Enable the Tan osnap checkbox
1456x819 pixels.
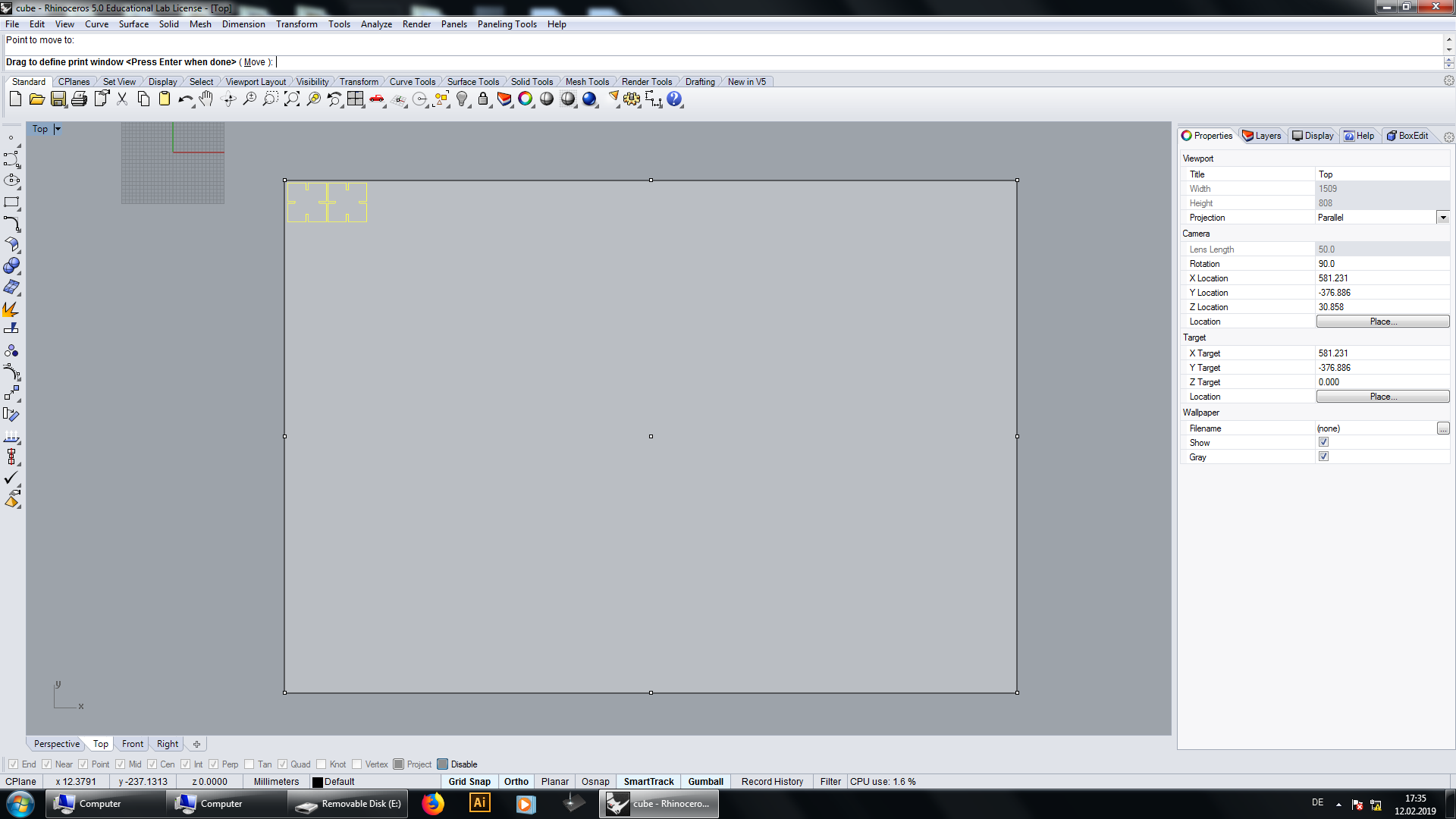pos(249,764)
